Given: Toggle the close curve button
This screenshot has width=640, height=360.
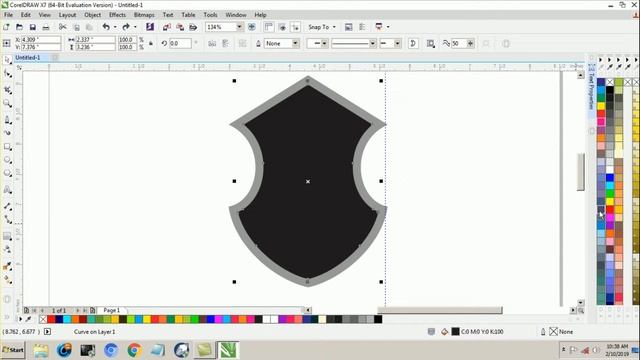Looking at the screenshot, I should tap(413, 43).
